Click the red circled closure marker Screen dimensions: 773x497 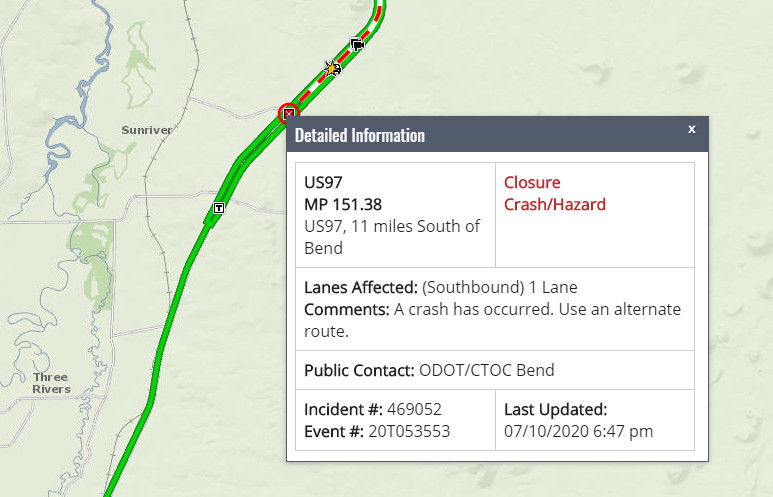[288, 113]
